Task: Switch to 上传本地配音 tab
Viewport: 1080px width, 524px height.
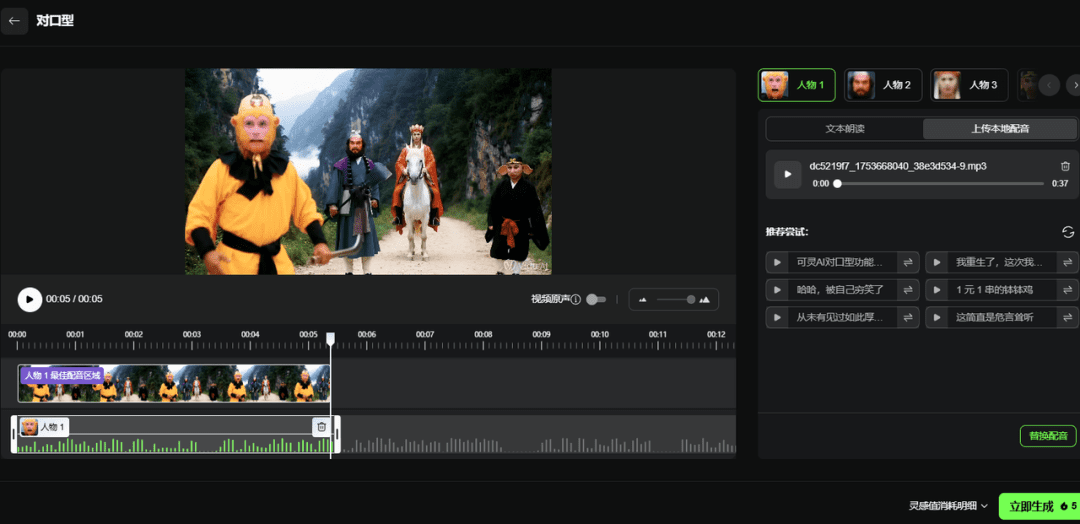Action: coord(1000,129)
